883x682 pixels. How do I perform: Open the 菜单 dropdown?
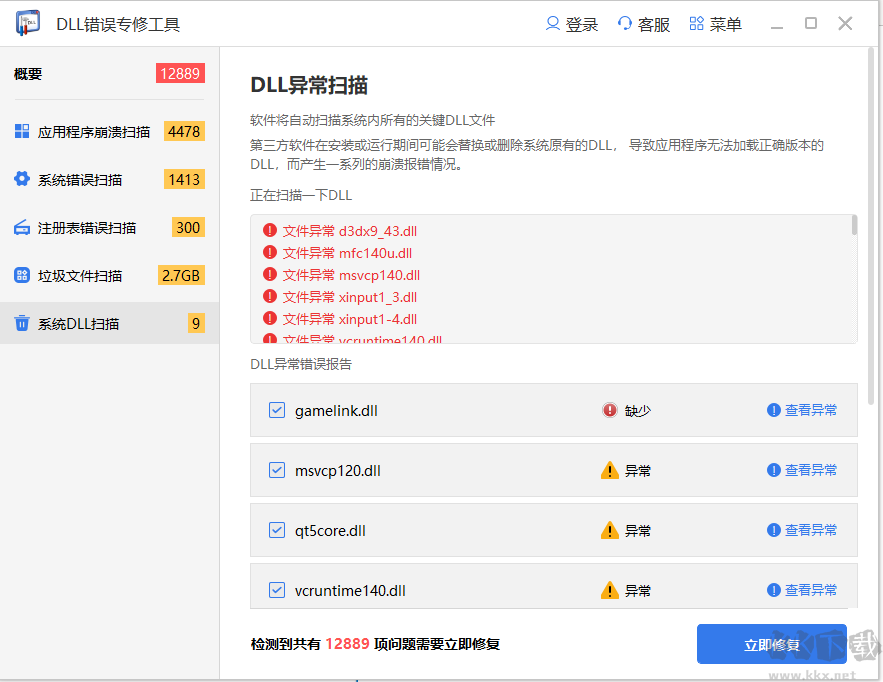[x=716, y=23]
